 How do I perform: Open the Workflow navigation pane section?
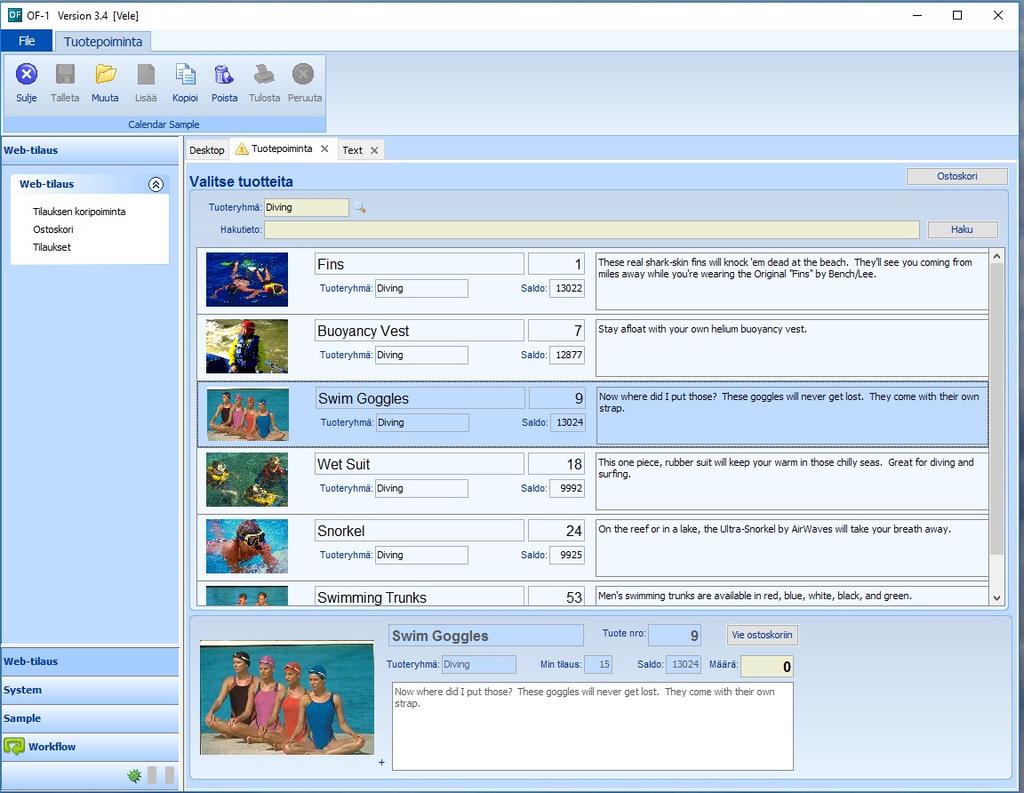pyautogui.click(x=90, y=747)
